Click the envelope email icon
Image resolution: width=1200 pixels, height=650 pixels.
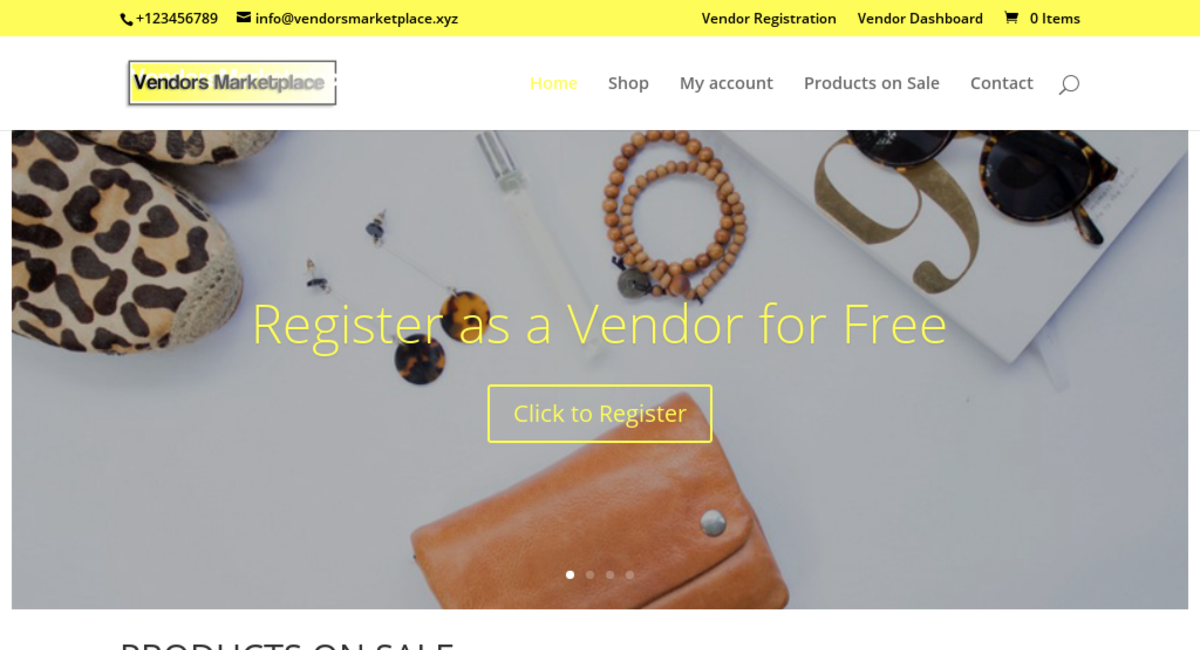tap(243, 18)
